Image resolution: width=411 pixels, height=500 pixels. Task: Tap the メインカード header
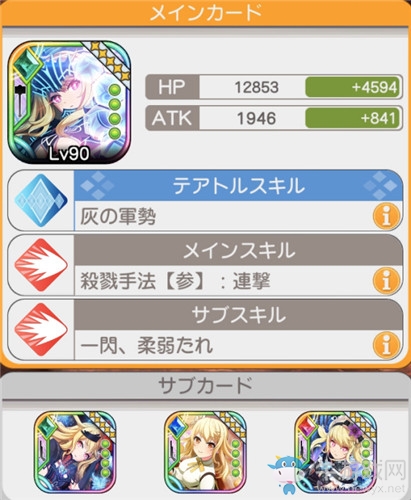point(205,13)
